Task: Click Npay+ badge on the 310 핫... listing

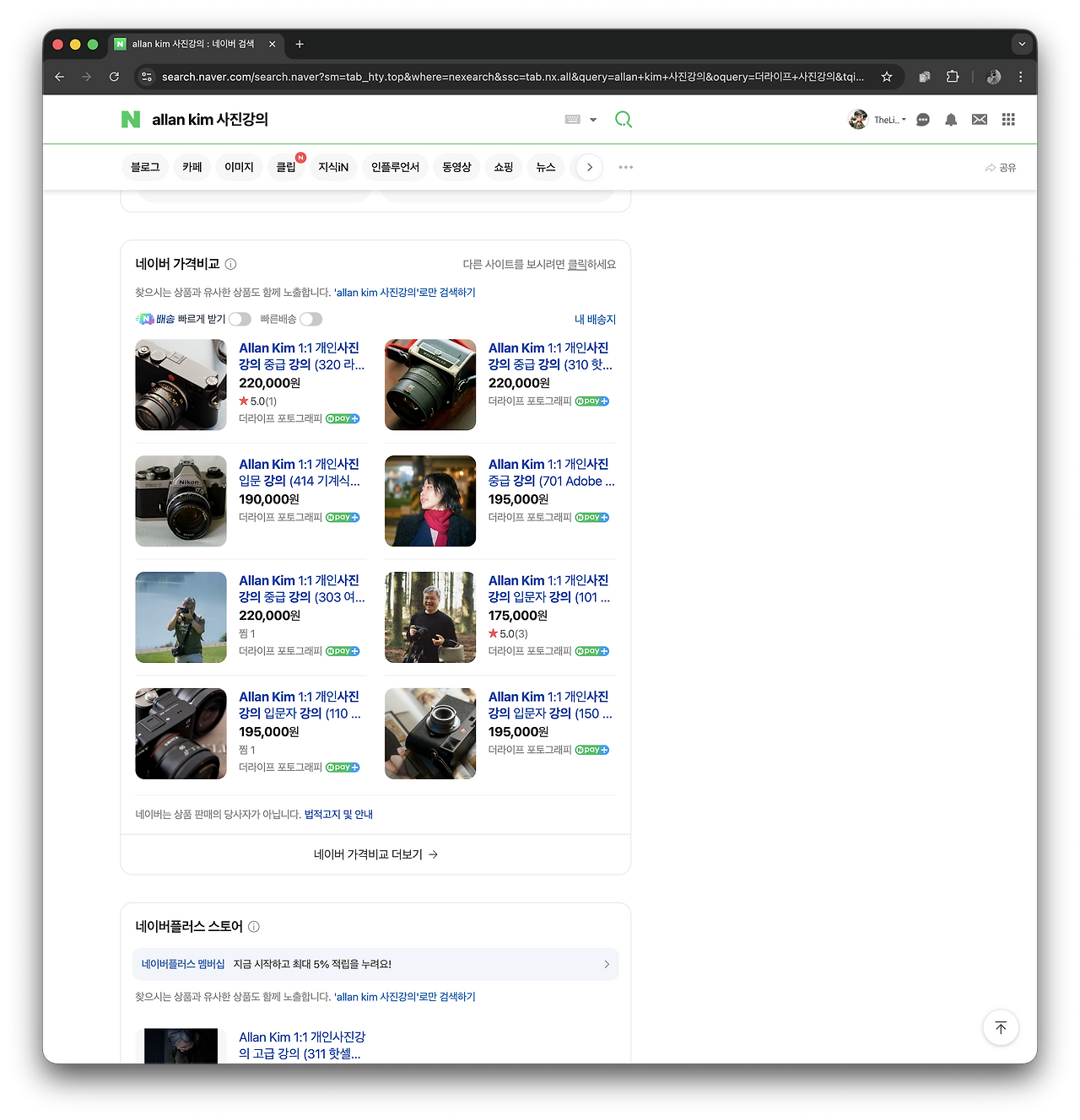Action: (592, 401)
